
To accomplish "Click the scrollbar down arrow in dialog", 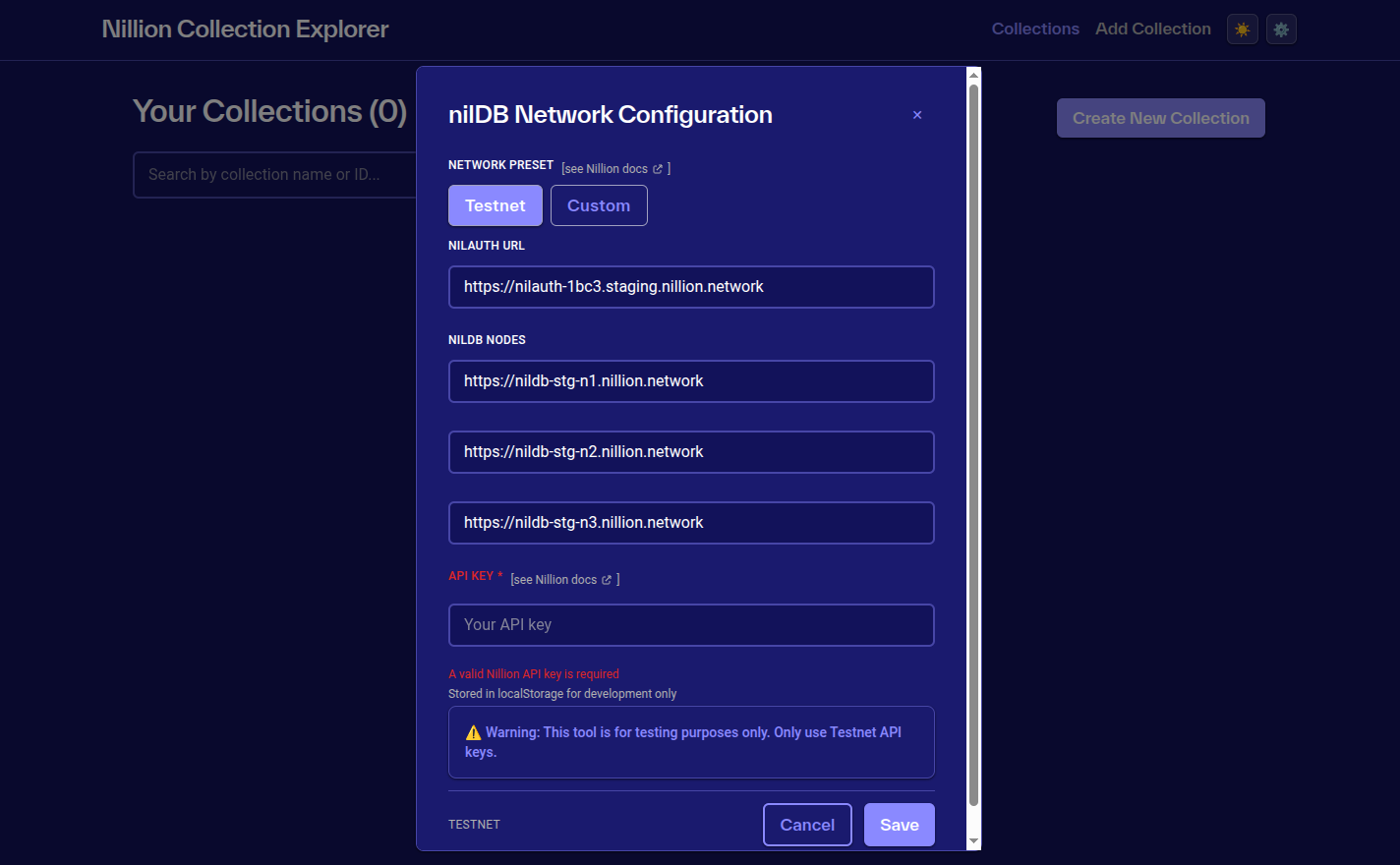I will [x=973, y=841].
